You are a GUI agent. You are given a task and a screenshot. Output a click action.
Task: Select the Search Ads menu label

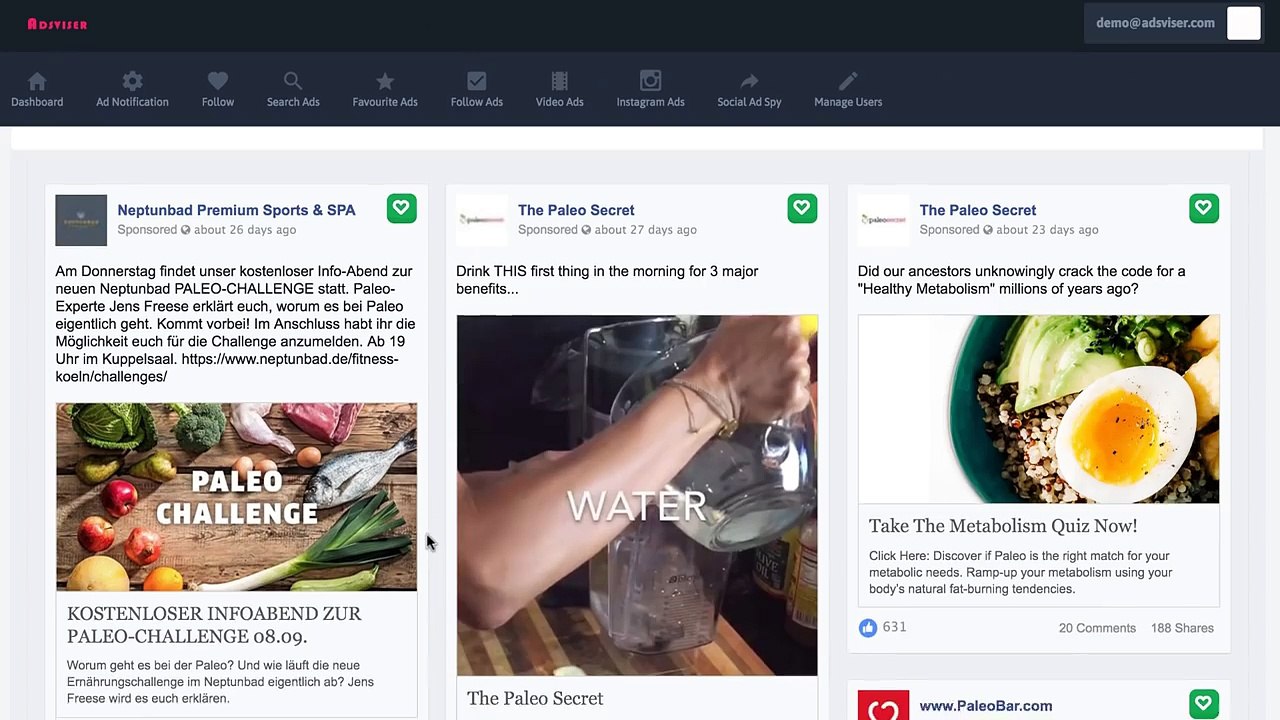[293, 102]
